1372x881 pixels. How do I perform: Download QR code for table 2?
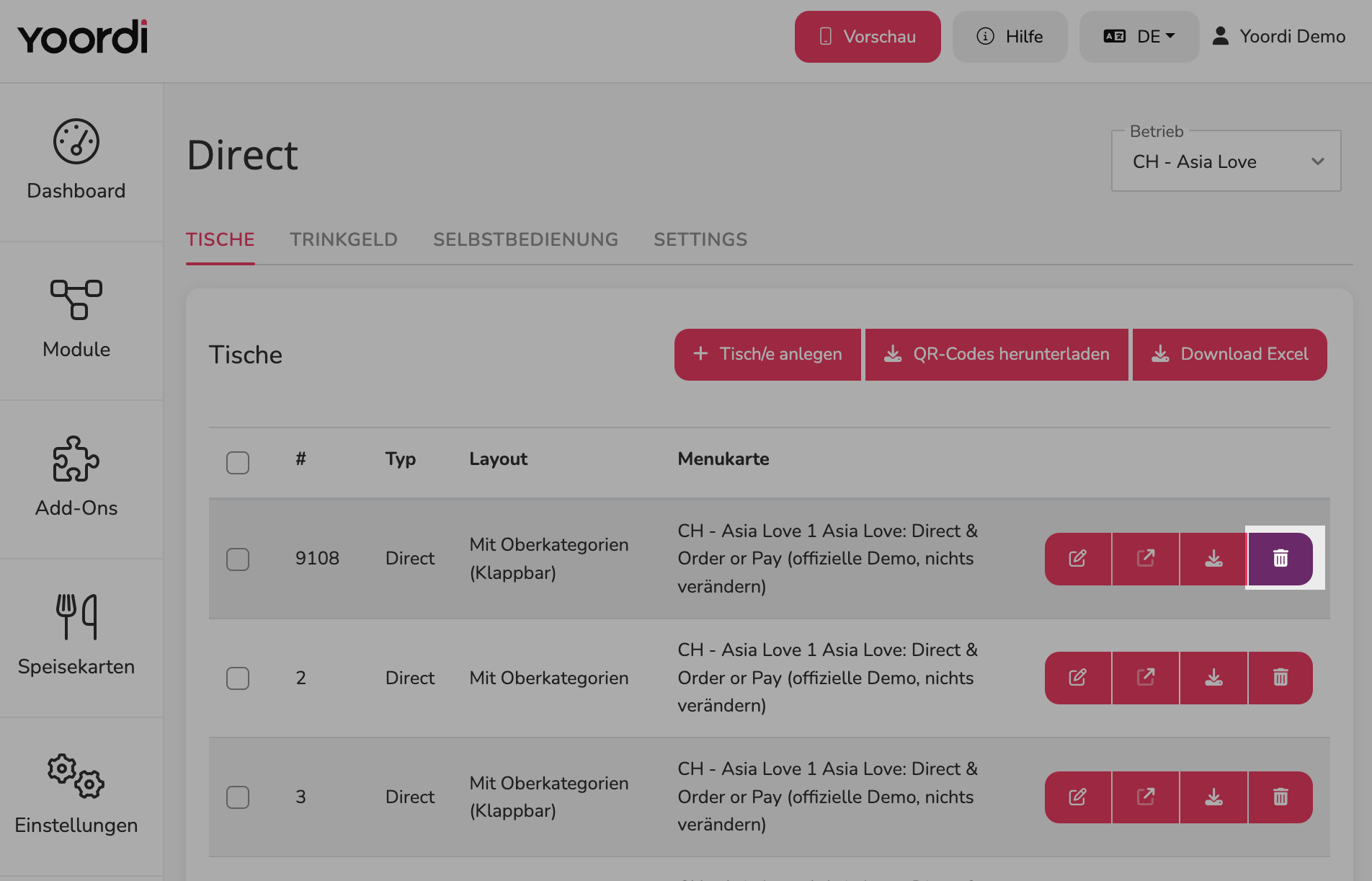(1213, 678)
